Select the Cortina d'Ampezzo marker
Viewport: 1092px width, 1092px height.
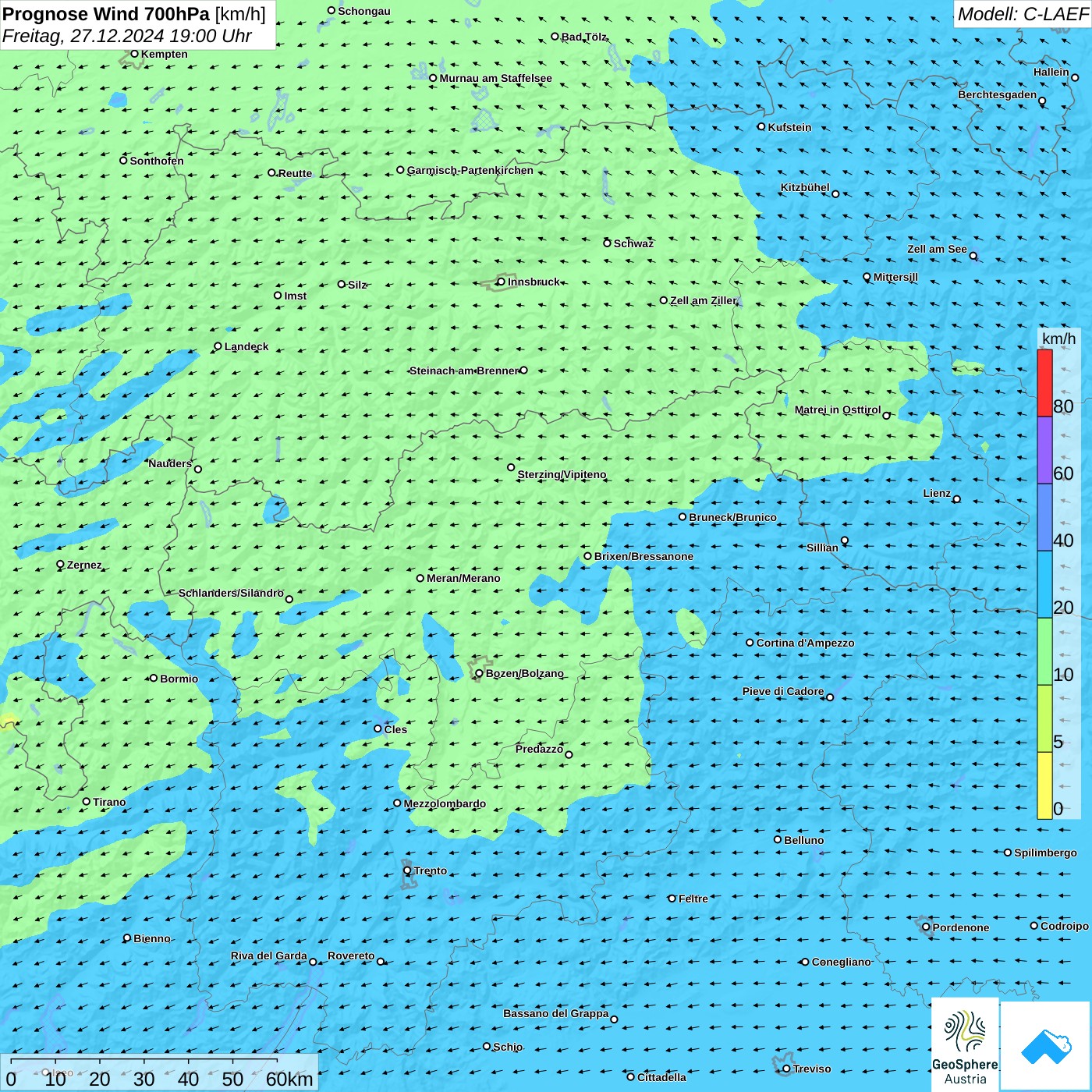(x=750, y=643)
